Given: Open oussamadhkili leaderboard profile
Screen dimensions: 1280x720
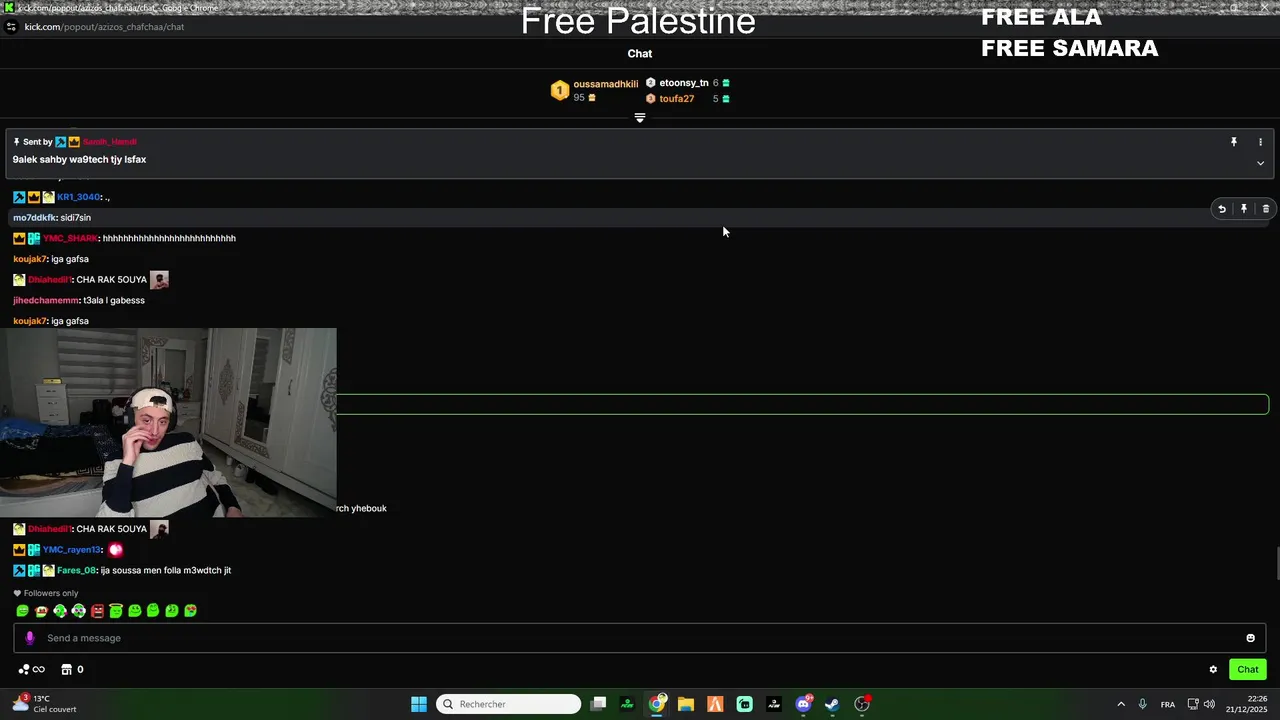Looking at the screenshot, I should click(x=605, y=84).
